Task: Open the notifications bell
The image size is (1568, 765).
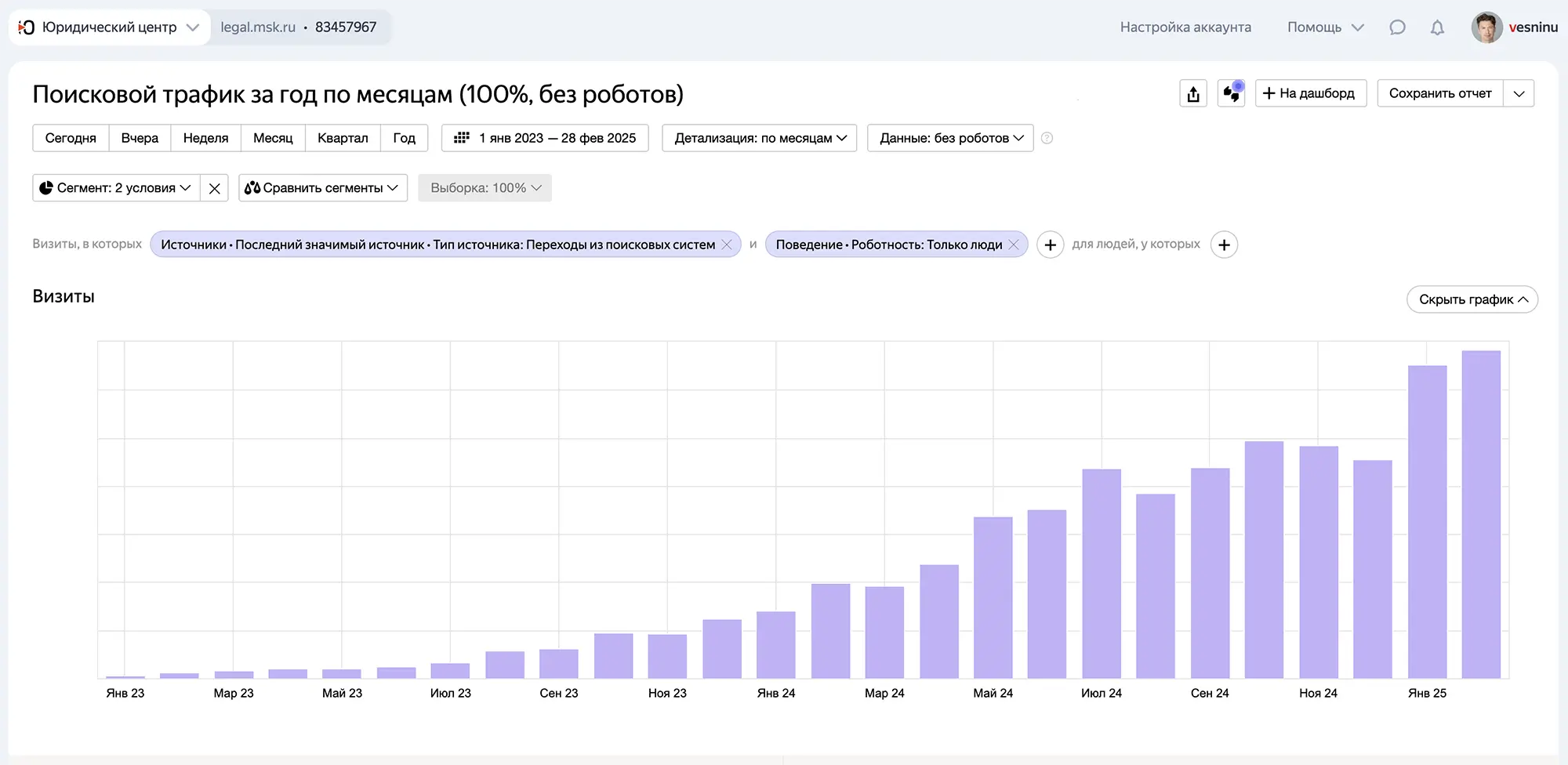Action: (x=1437, y=27)
